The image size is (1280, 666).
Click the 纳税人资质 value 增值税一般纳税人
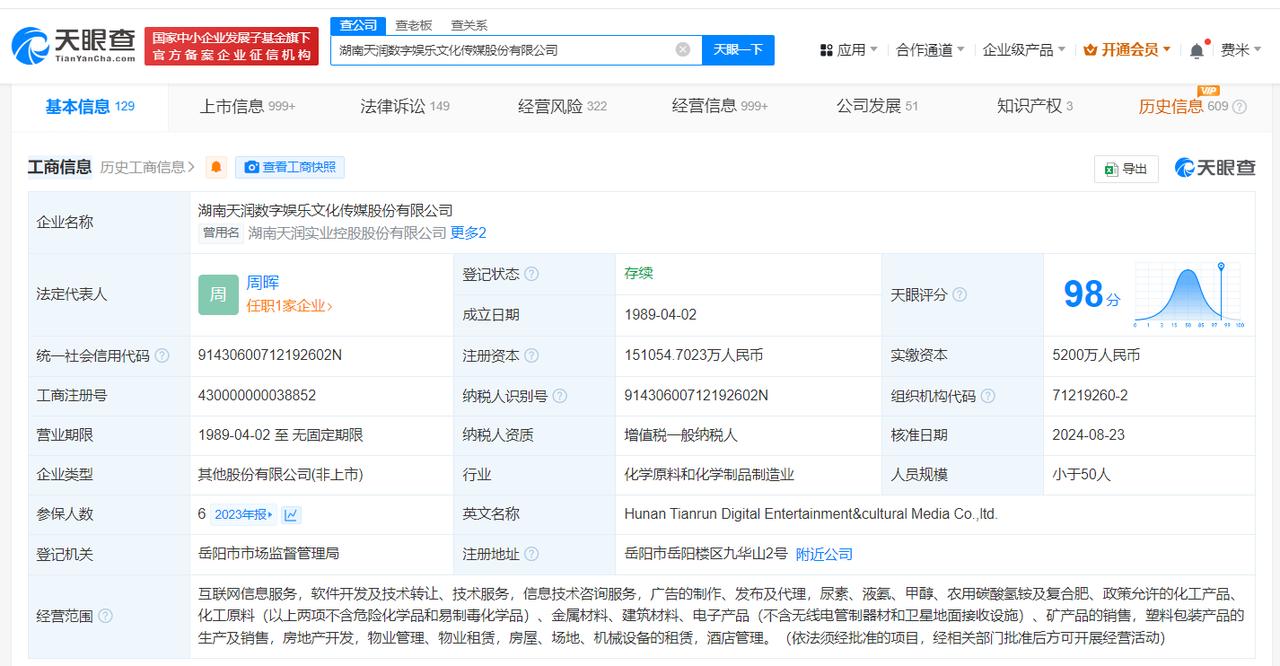681,435
